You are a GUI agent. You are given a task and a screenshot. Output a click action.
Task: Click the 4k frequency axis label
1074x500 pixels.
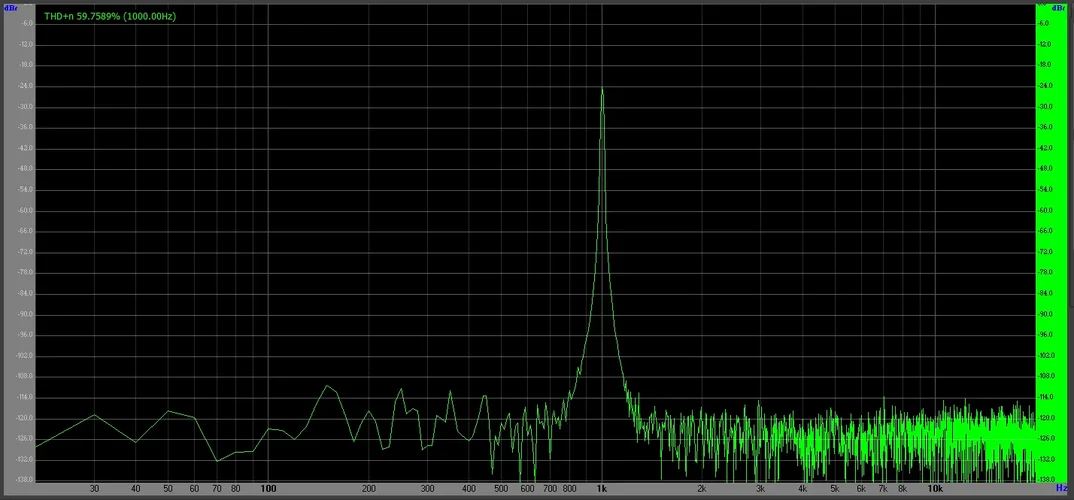803,489
